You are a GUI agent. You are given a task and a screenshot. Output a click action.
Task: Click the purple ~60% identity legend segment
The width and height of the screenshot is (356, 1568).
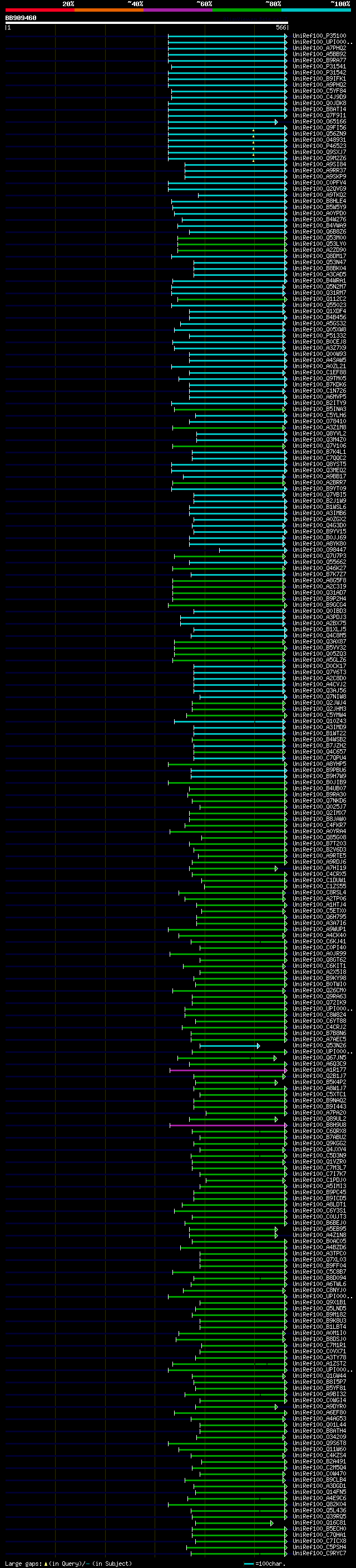(177, 10)
